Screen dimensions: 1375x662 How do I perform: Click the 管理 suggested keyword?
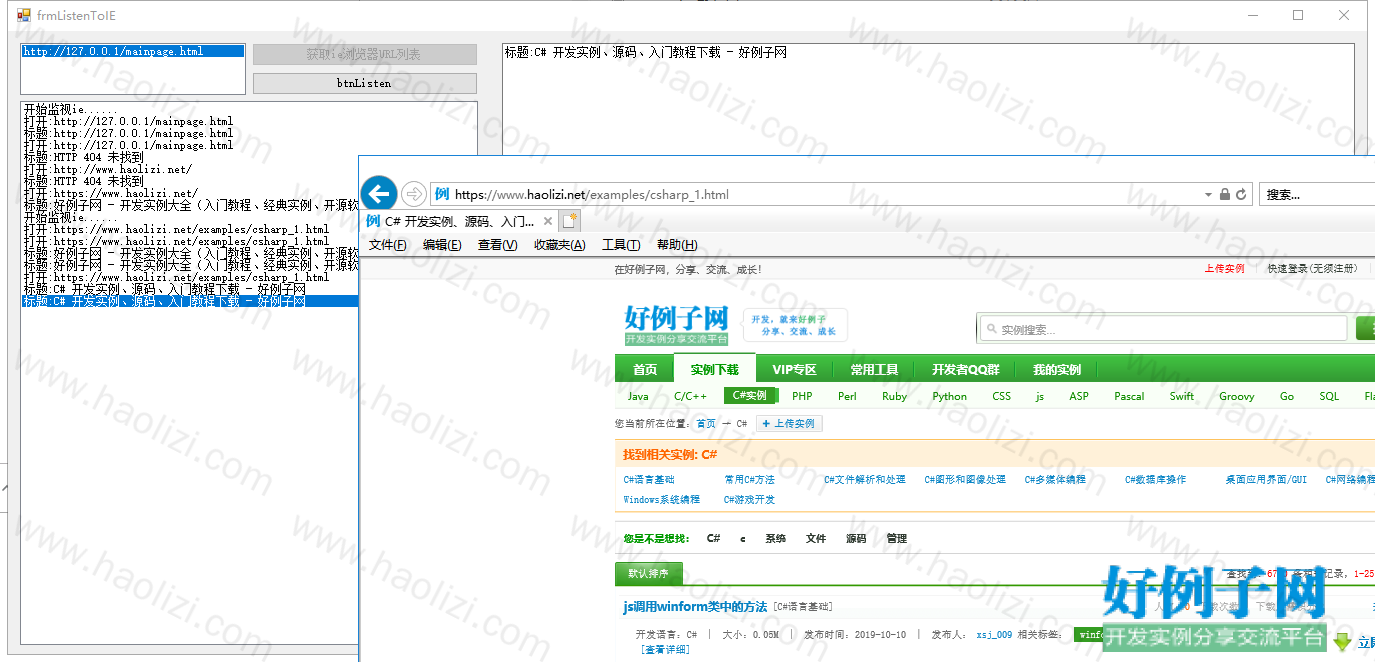[897, 538]
